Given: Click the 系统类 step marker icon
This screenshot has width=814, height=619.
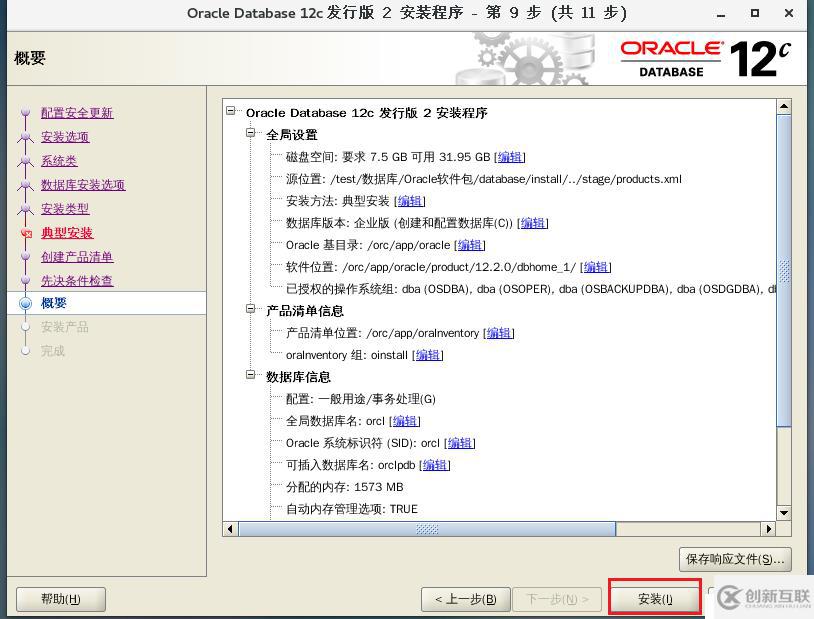Looking at the screenshot, I should point(25,161).
